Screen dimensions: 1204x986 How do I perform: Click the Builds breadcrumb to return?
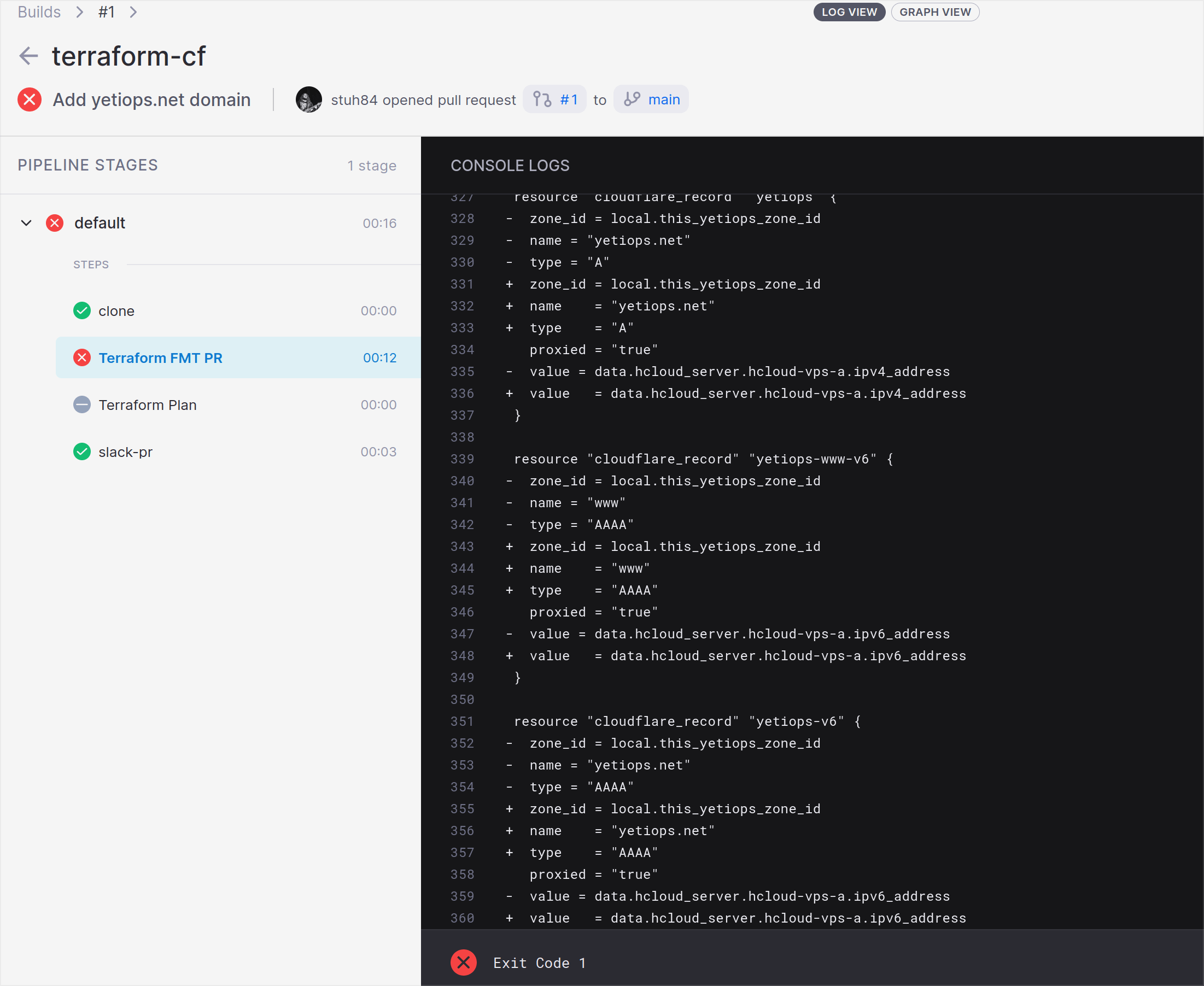(x=39, y=12)
